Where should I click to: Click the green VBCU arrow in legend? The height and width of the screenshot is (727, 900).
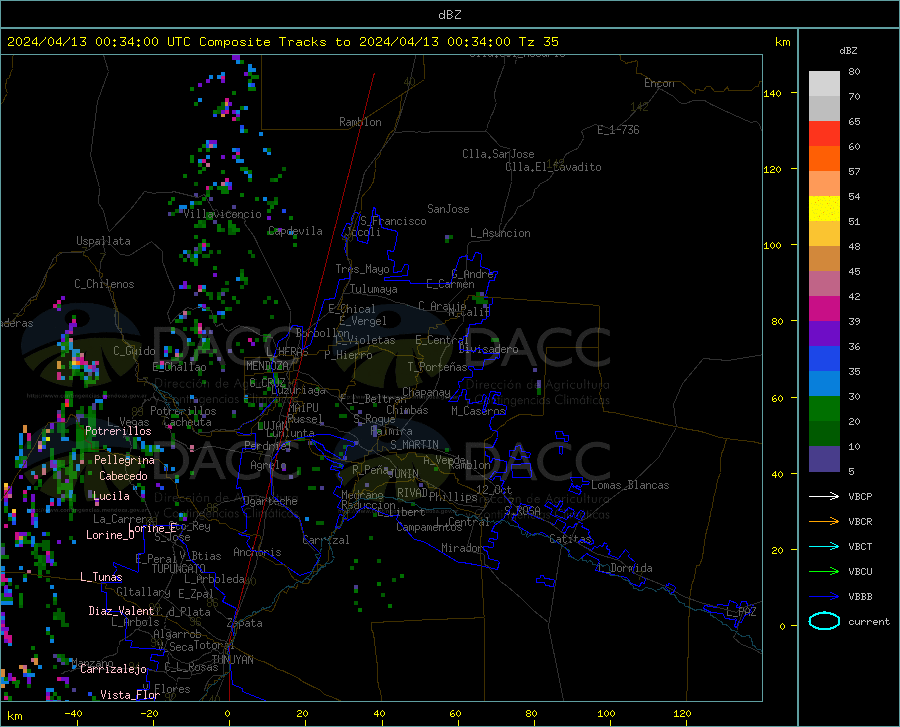tap(824, 571)
